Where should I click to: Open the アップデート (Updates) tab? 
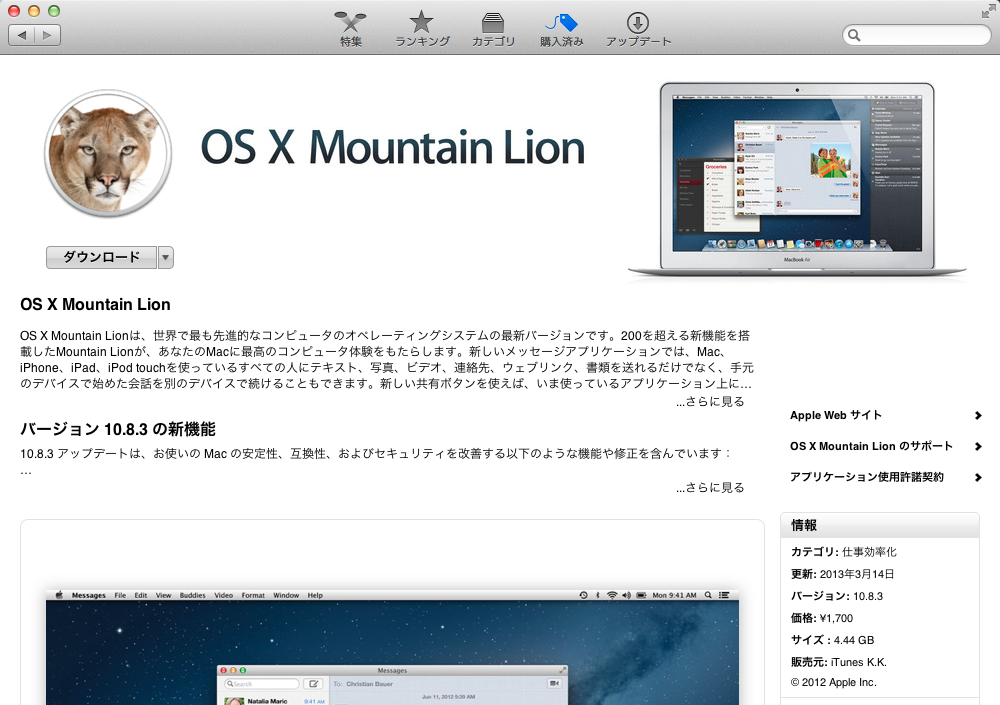pyautogui.click(x=638, y=29)
